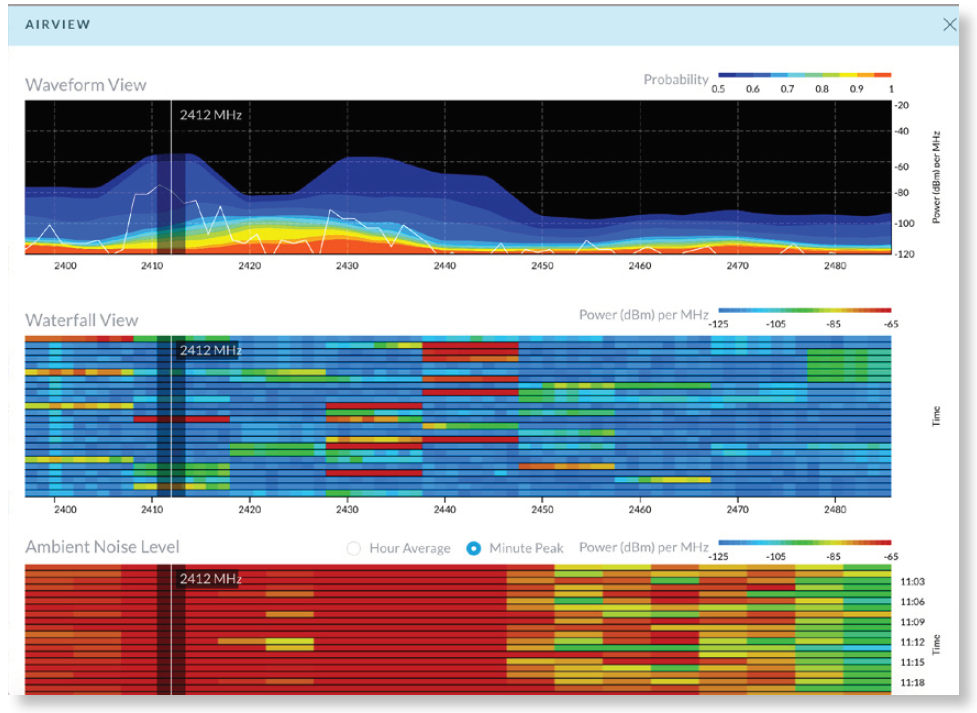
Task: Click the 2412 MHz marker in Waveform View
Action: tap(210, 114)
